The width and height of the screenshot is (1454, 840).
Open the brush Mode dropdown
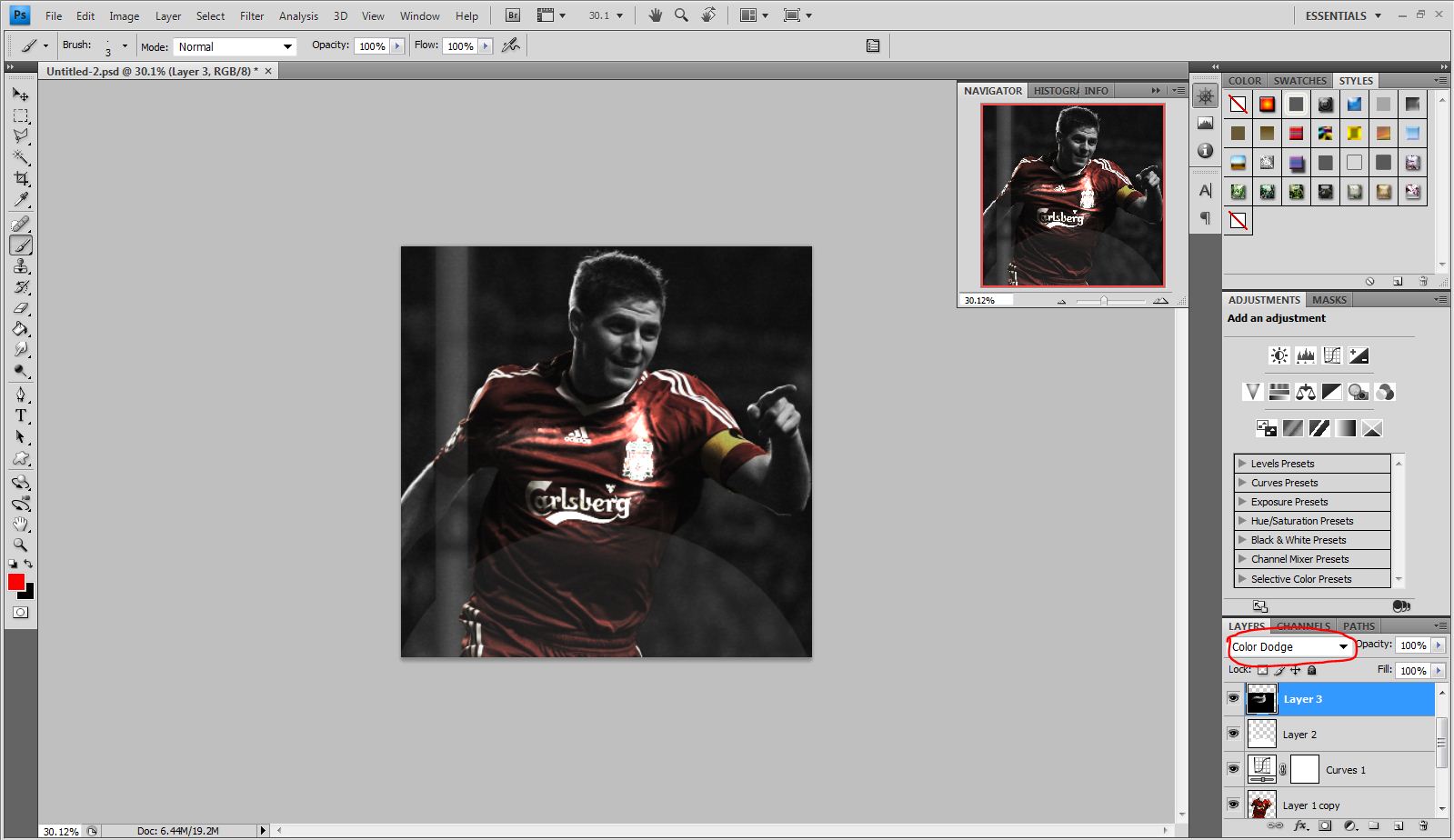[x=235, y=46]
